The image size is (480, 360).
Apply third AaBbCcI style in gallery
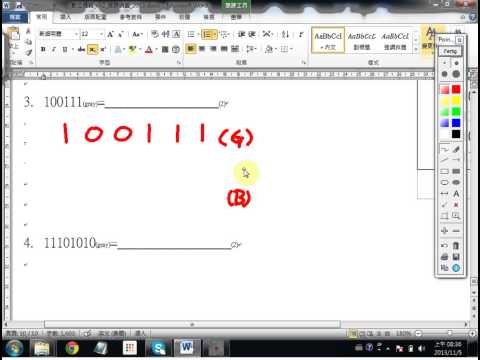pos(395,41)
